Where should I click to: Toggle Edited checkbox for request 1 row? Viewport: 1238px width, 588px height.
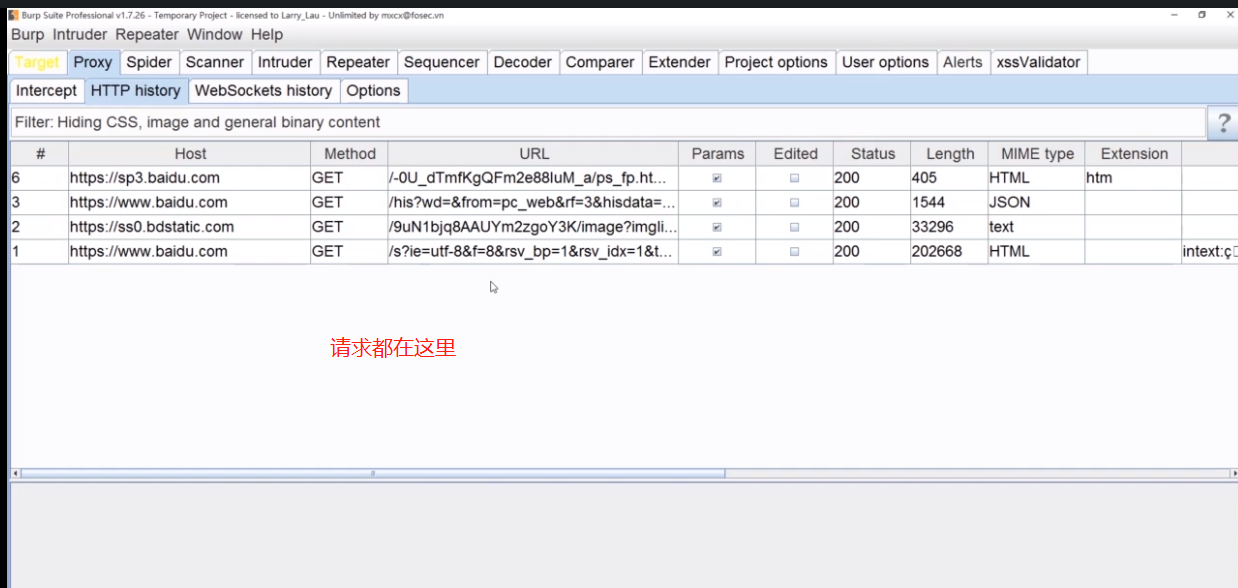795,252
